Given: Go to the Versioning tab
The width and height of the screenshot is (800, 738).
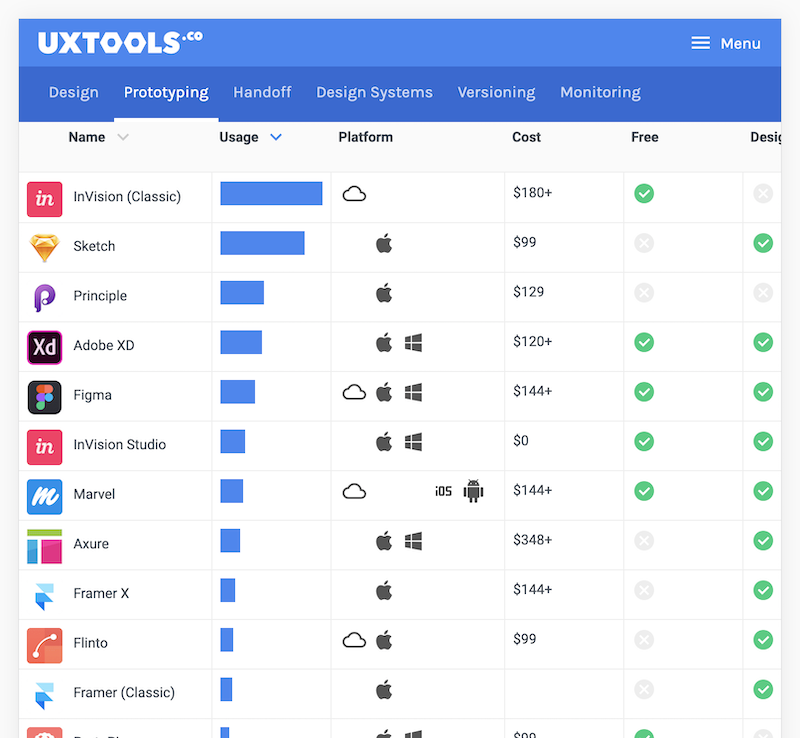Looking at the screenshot, I should click(x=496, y=92).
